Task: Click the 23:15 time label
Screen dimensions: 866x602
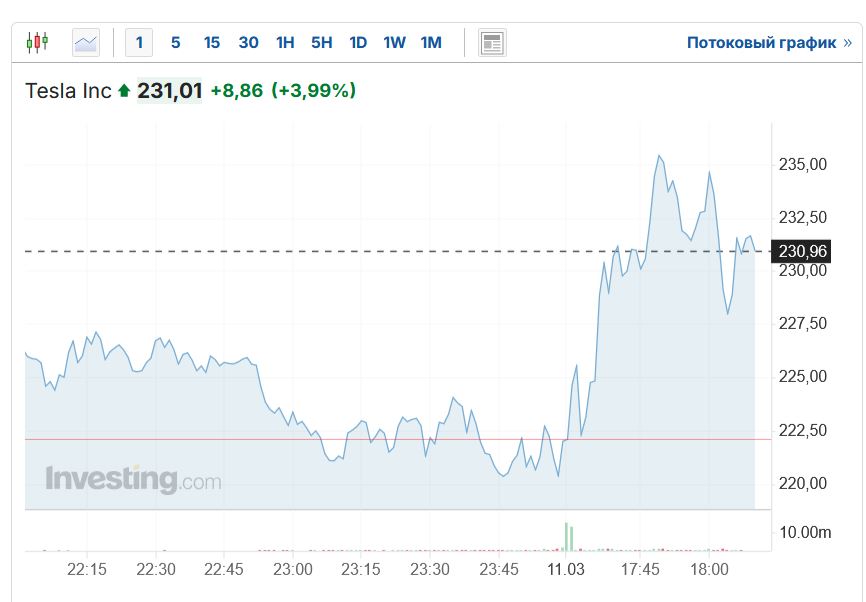Action: [361, 569]
